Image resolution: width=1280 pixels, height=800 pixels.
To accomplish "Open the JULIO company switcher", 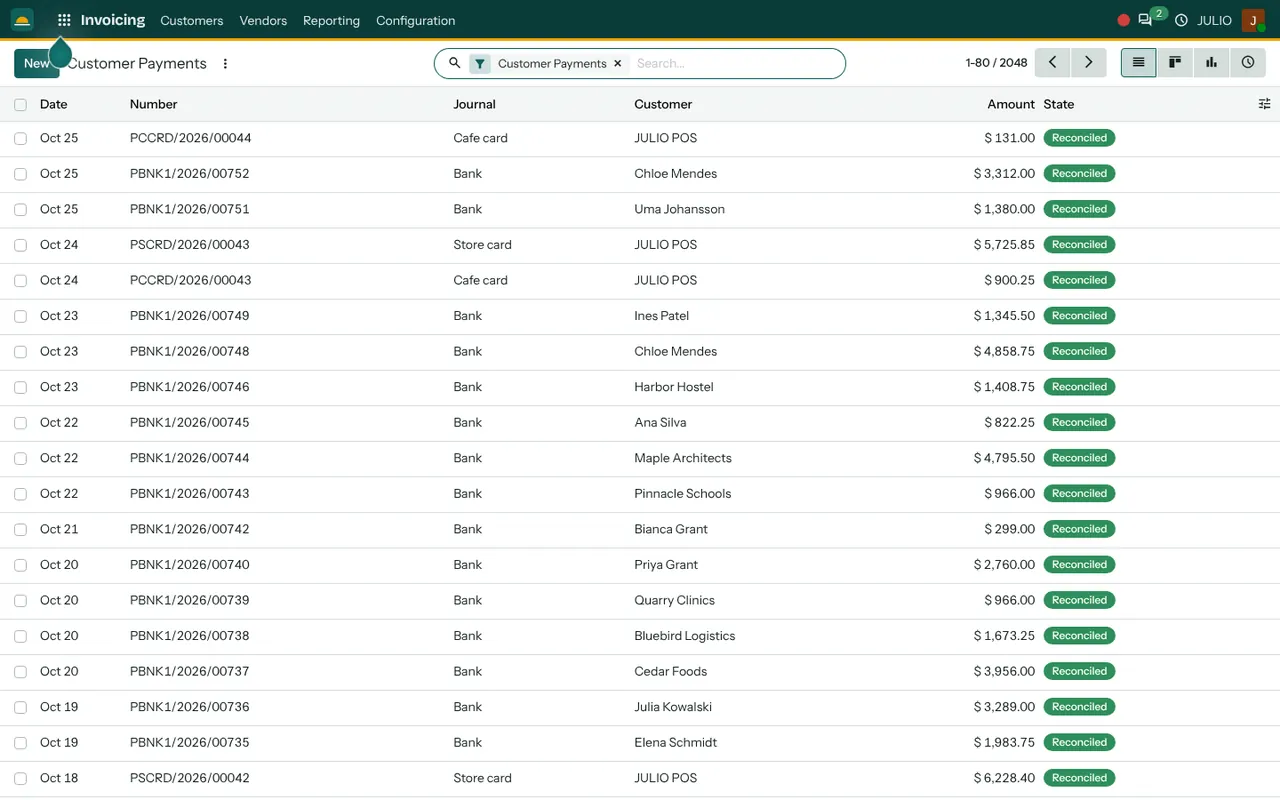I will (1214, 20).
